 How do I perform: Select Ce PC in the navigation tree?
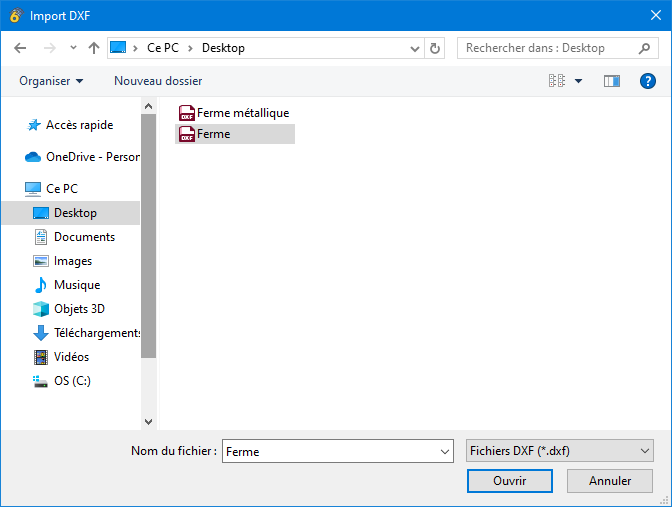(62, 189)
